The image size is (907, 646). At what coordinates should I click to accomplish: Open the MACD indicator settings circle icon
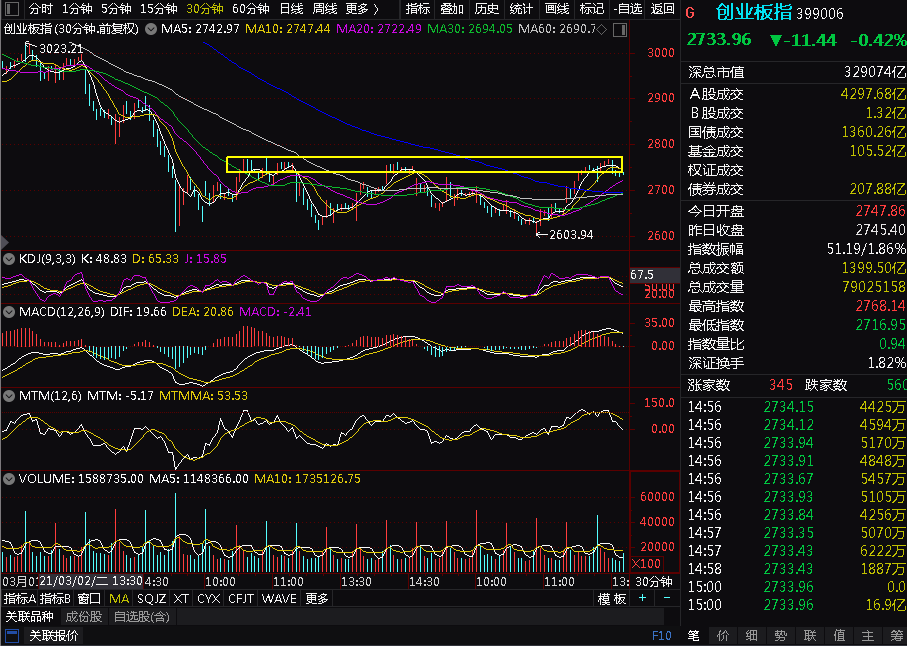(x=9, y=312)
